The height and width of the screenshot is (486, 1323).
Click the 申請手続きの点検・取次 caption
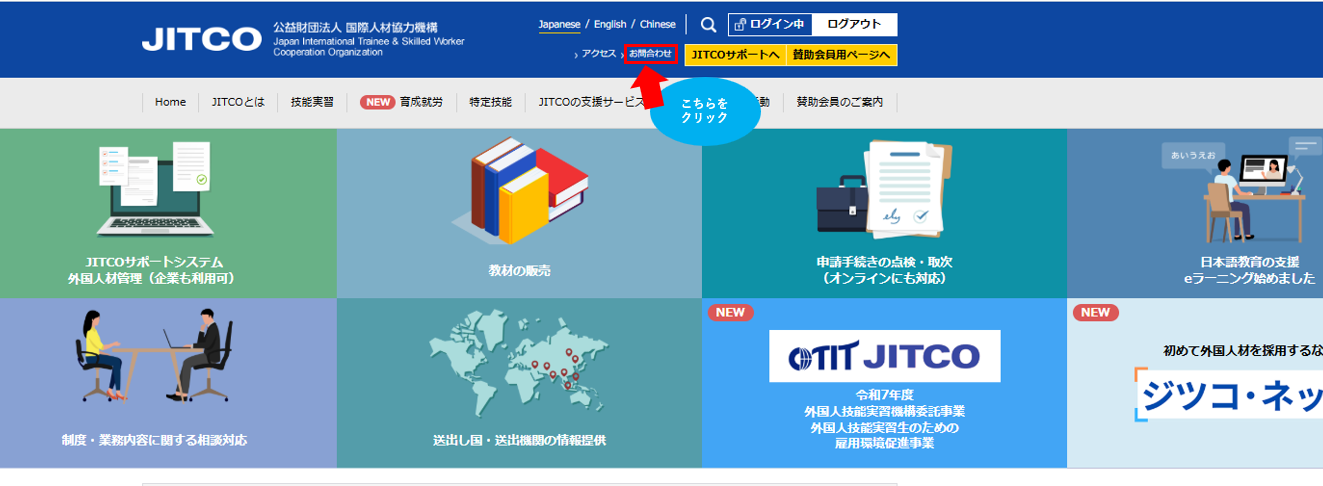tap(884, 270)
